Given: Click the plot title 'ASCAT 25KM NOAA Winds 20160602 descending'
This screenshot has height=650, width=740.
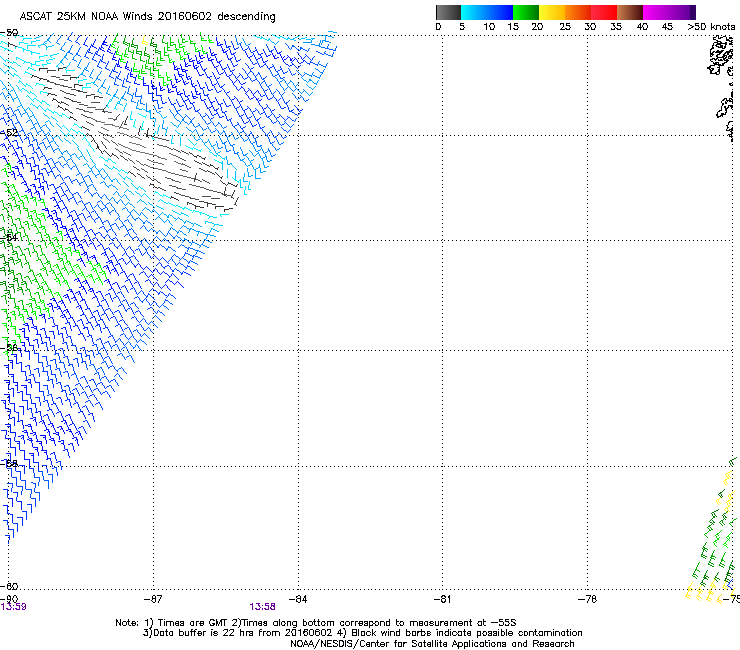Looking at the screenshot, I should click(147, 16).
